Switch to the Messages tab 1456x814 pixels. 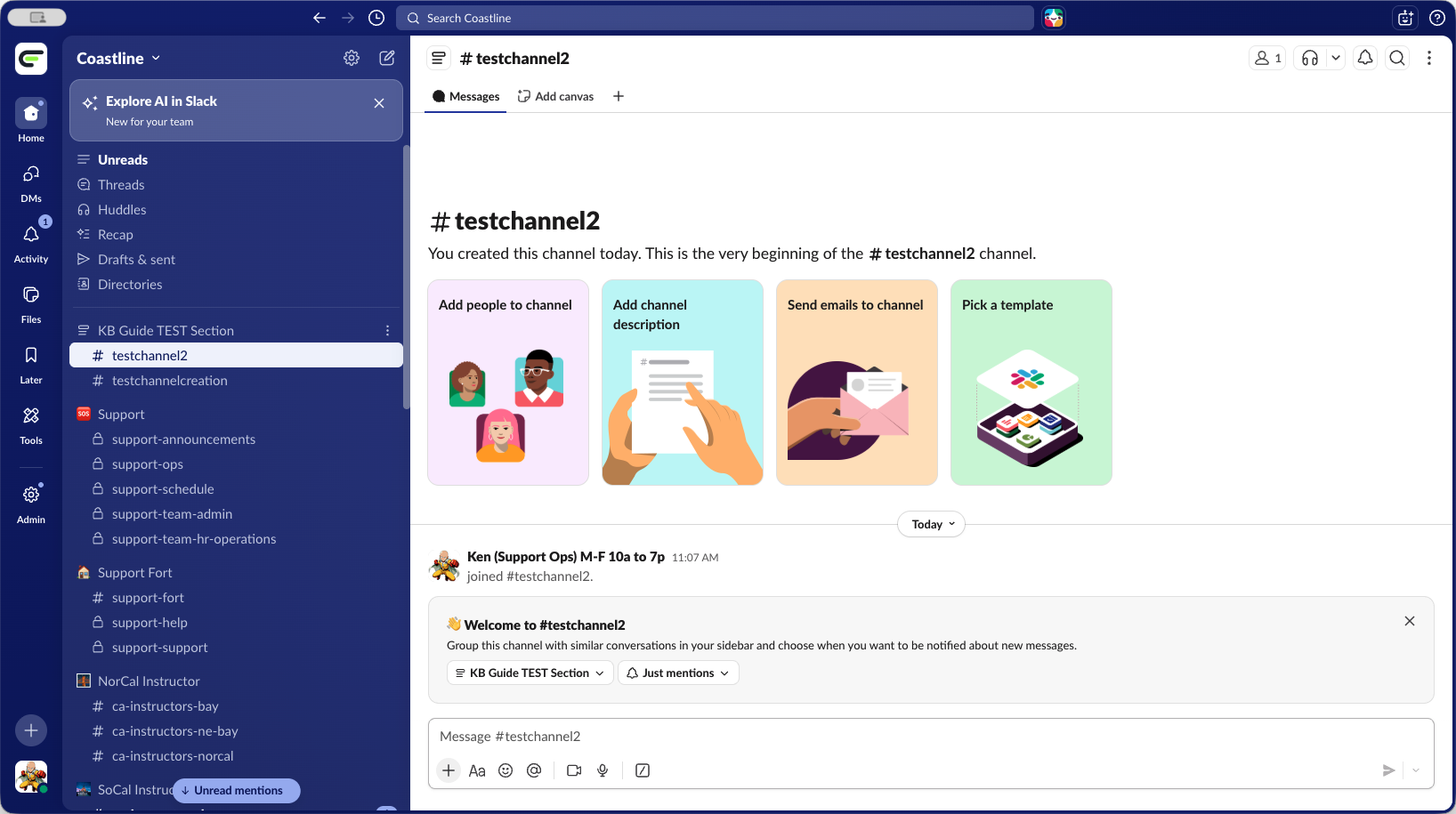click(x=466, y=96)
